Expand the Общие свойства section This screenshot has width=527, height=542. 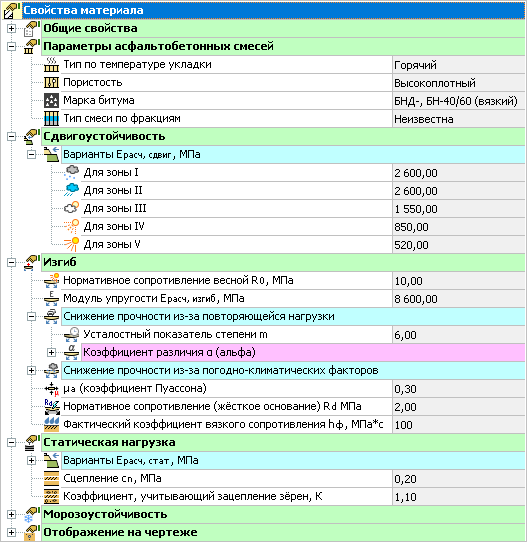click(x=11, y=28)
